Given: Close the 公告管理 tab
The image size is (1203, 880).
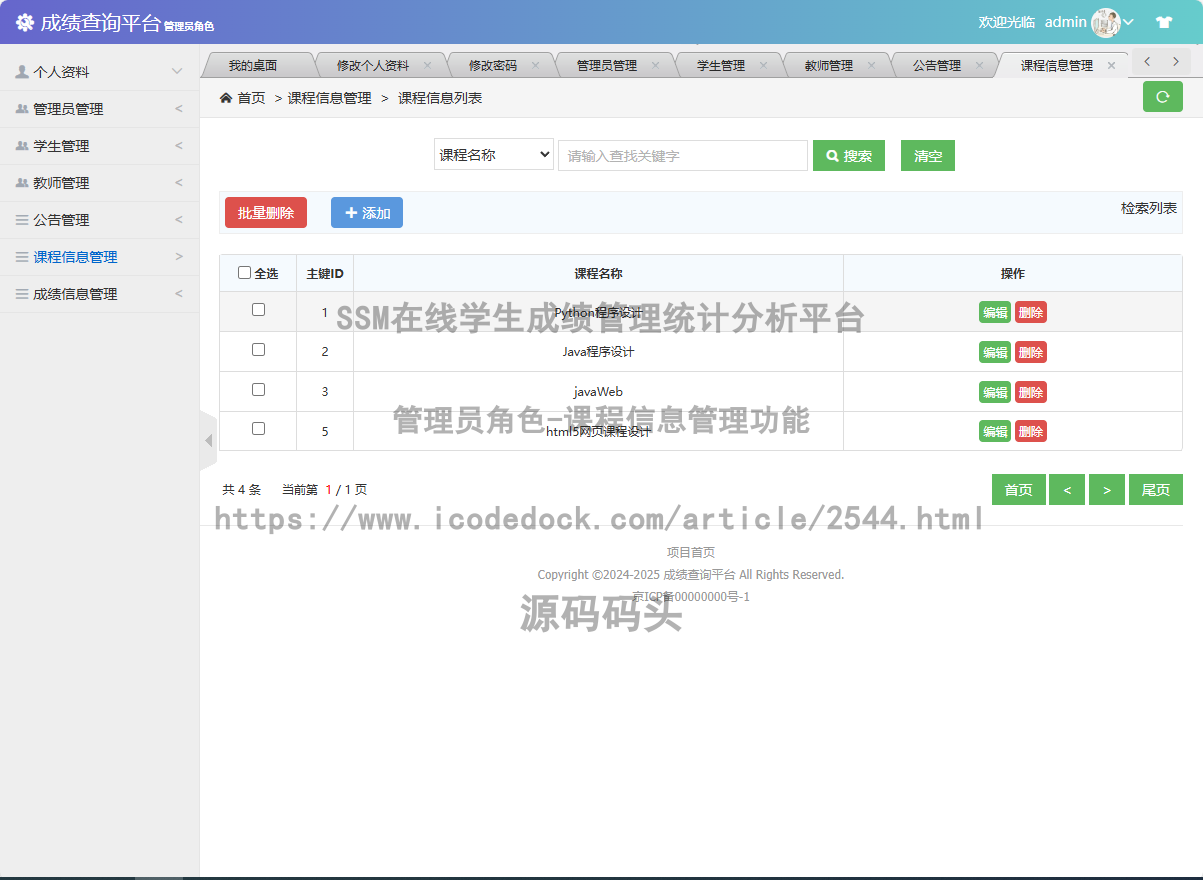Looking at the screenshot, I should click(979, 65).
